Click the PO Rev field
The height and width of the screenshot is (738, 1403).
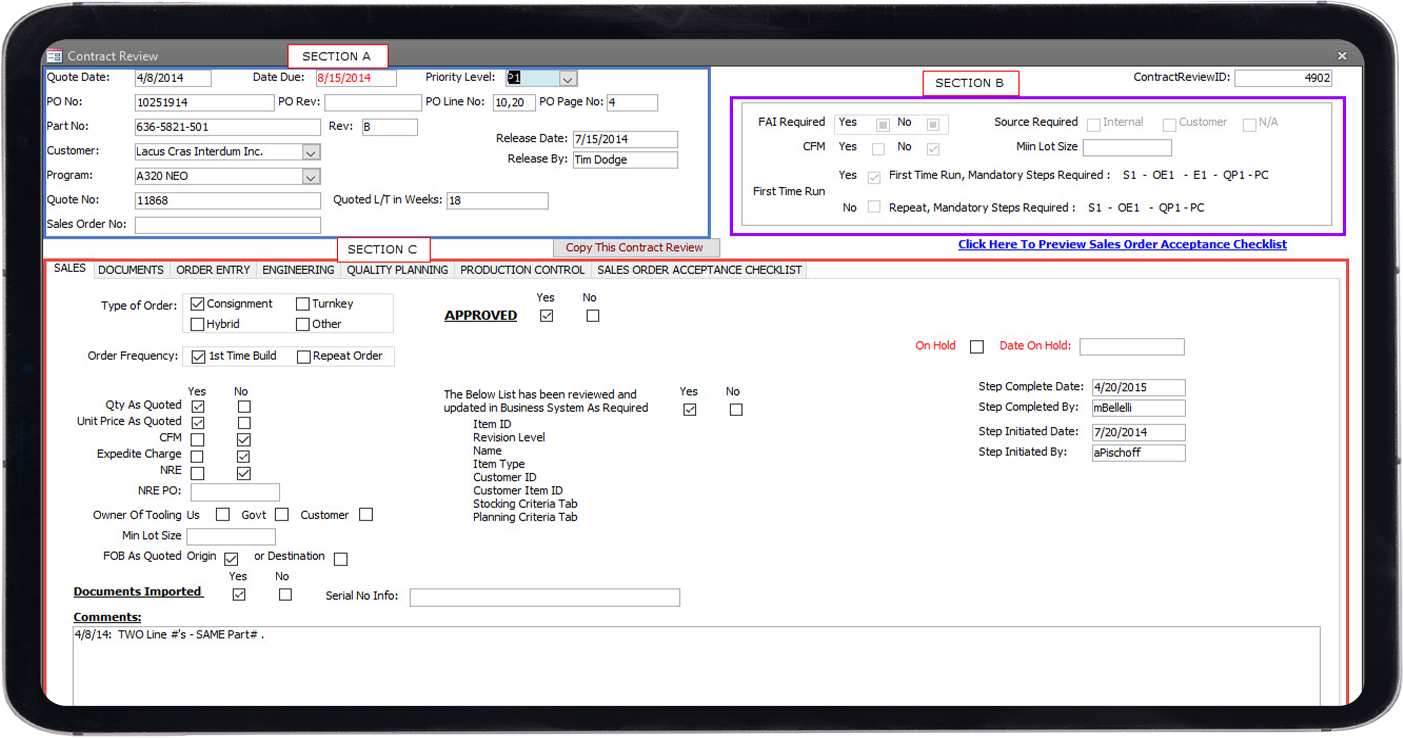[373, 103]
